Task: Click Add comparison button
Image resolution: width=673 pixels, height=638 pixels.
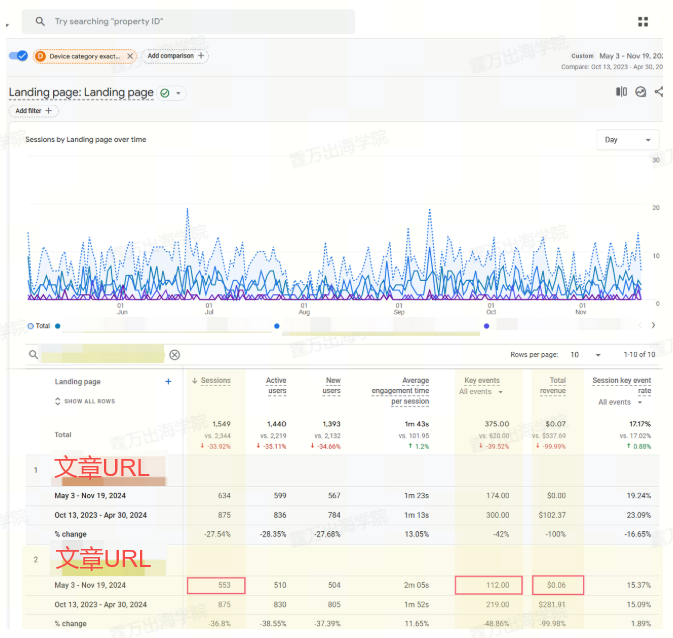Action: tap(175, 56)
